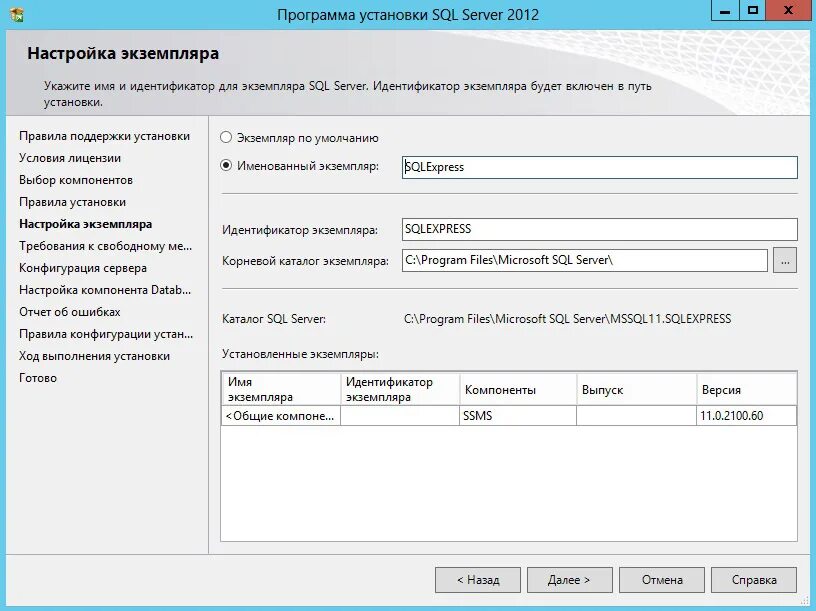The height and width of the screenshot is (611, 816).
Task: Select step Правила поддержки установки in sidebar
Action: tap(105, 136)
